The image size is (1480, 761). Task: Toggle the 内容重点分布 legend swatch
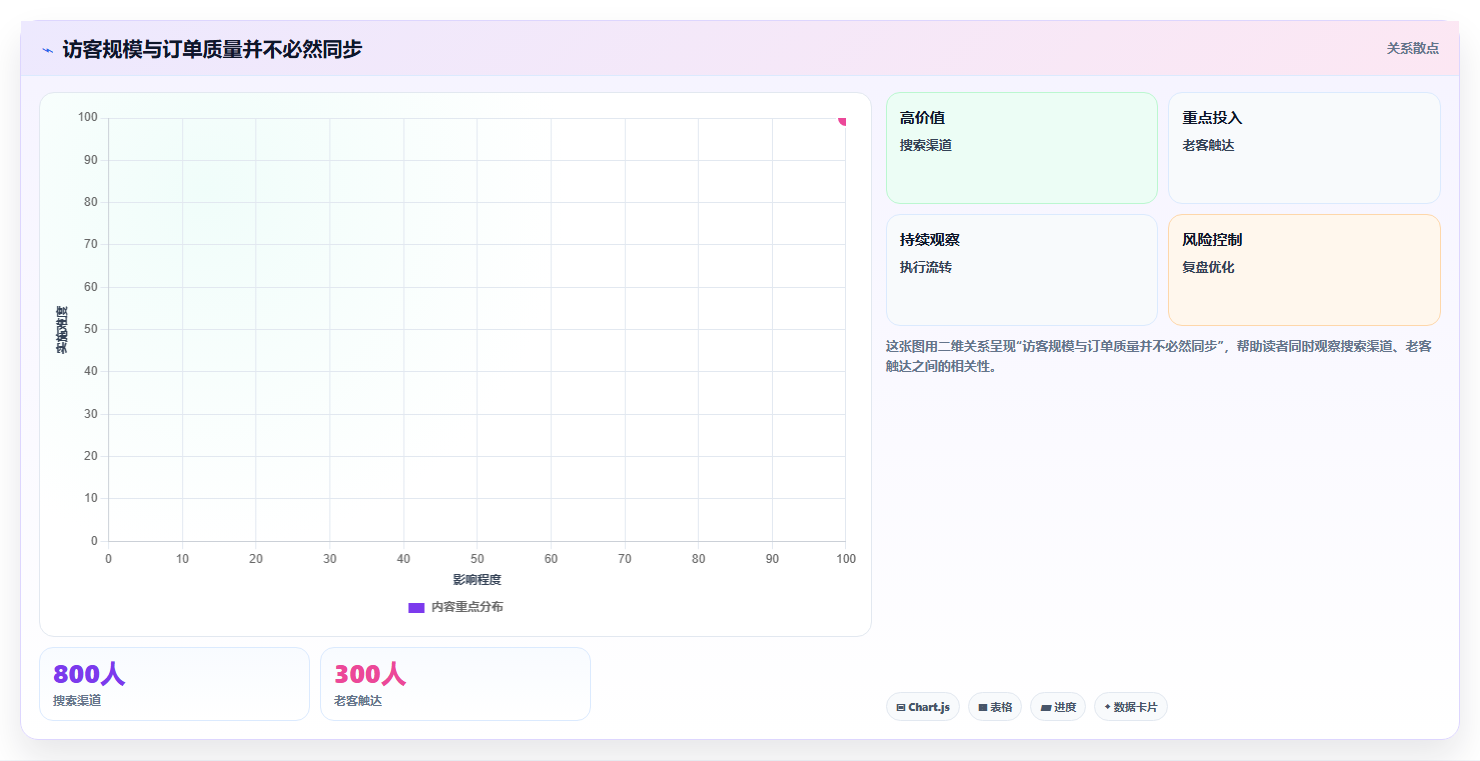[x=416, y=607]
